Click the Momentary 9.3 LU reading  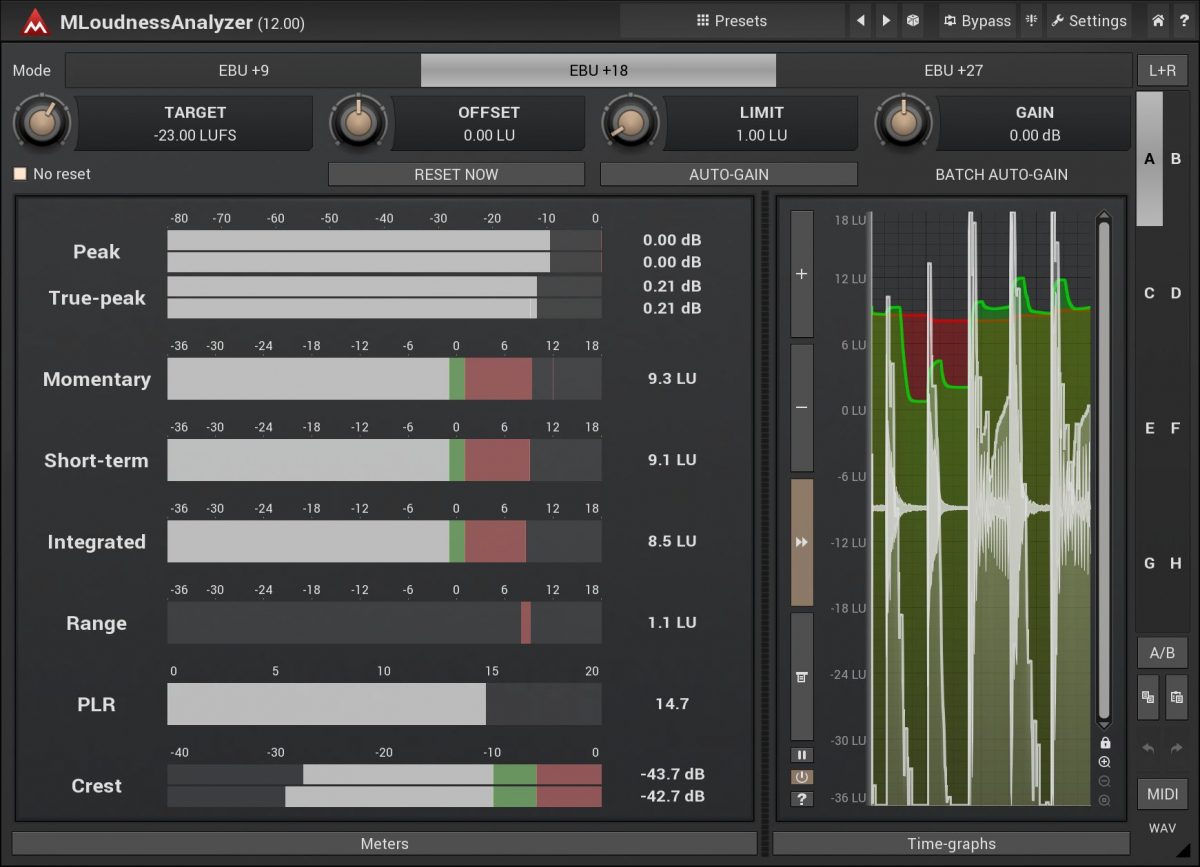672,379
